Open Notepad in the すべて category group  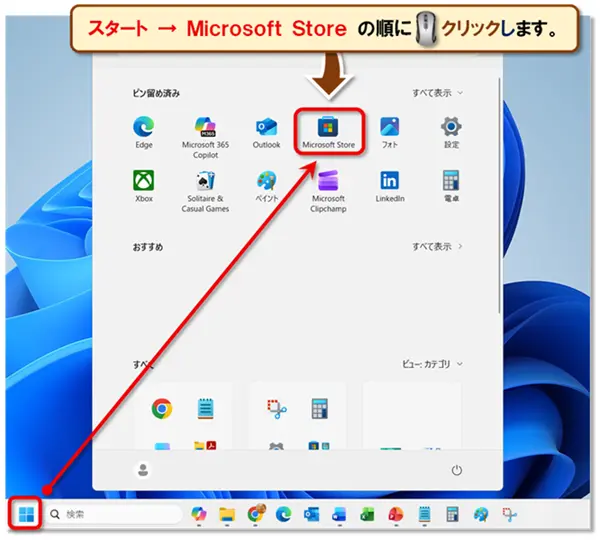[205, 408]
